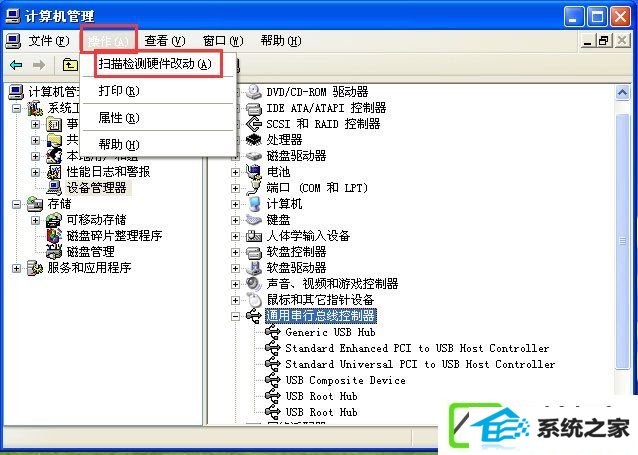
Task: Collapse the 存储 tree node
Action: click(x=16, y=204)
